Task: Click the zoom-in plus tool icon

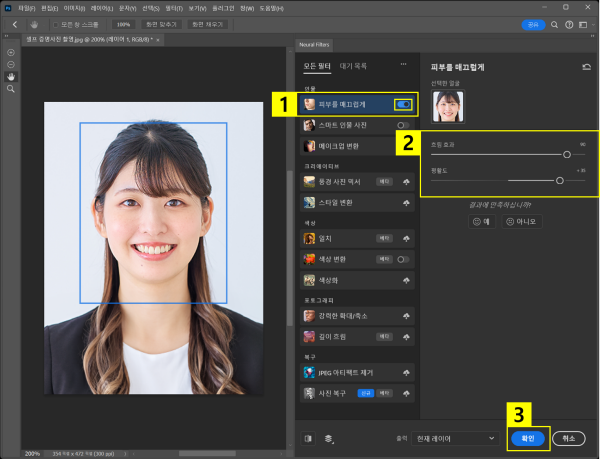Action: (11, 51)
